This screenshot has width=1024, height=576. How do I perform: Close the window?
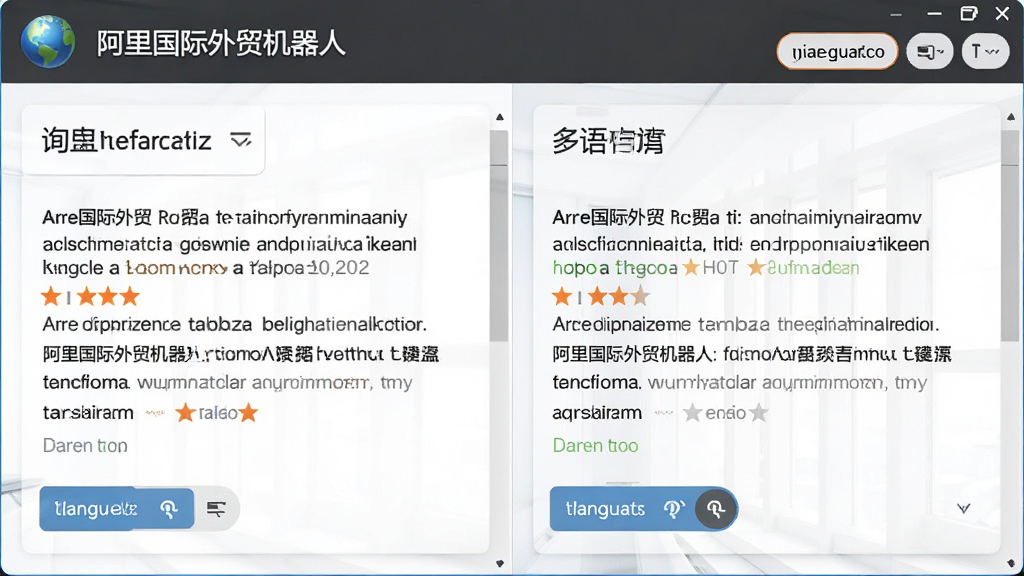click(x=1002, y=14)
